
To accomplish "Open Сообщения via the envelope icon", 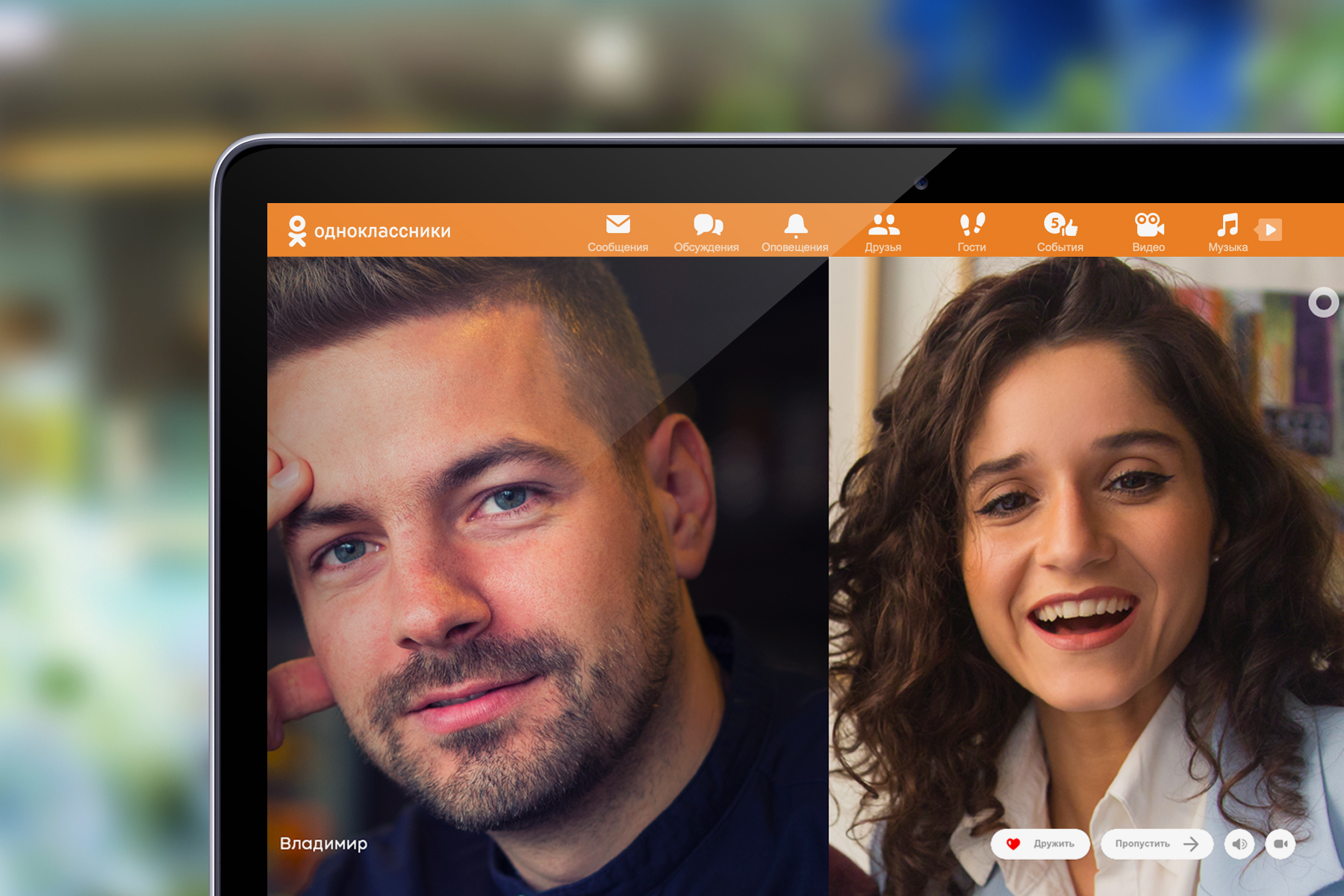I will pos(617,225).
